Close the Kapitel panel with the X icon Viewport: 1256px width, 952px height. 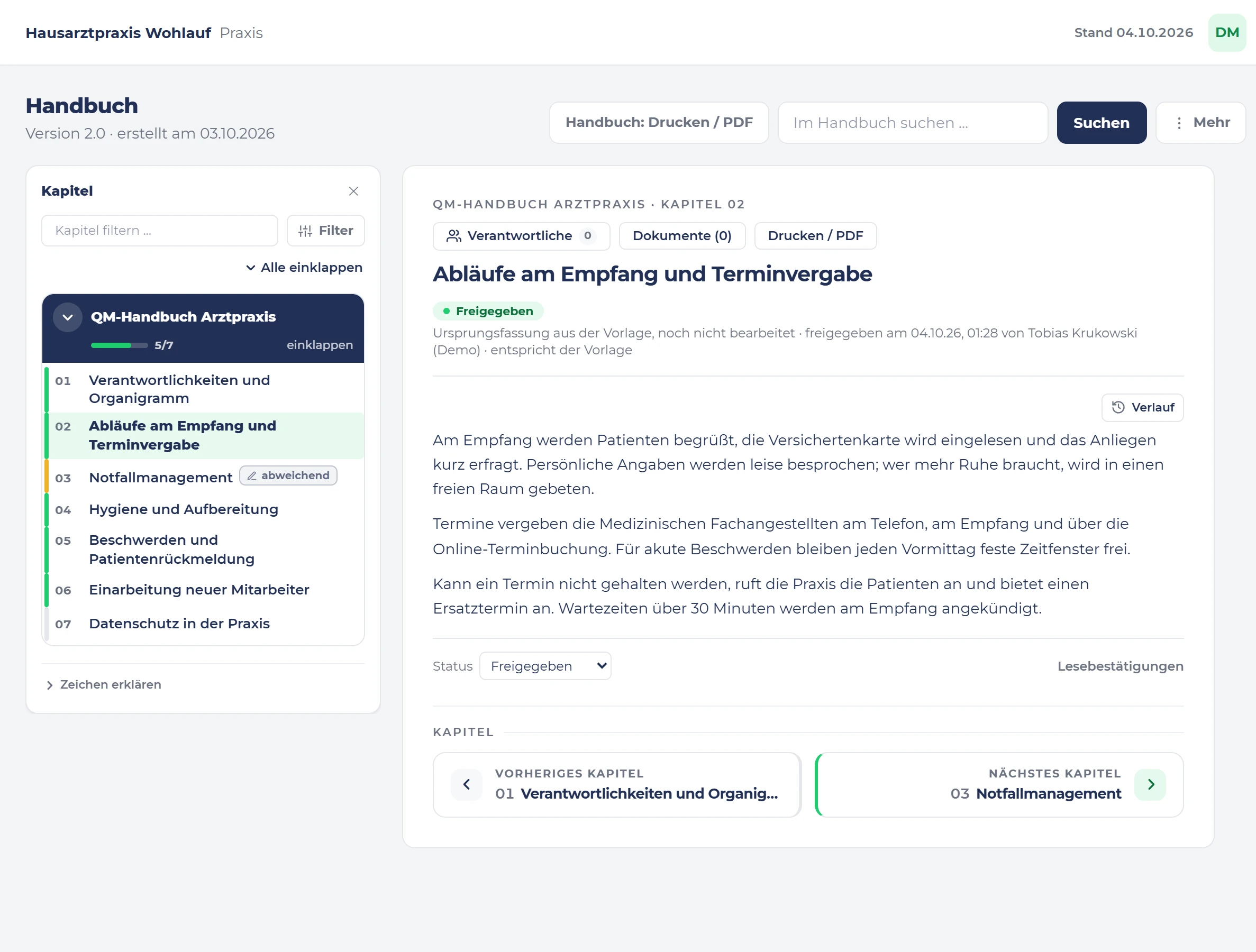(x=353, y=191)
